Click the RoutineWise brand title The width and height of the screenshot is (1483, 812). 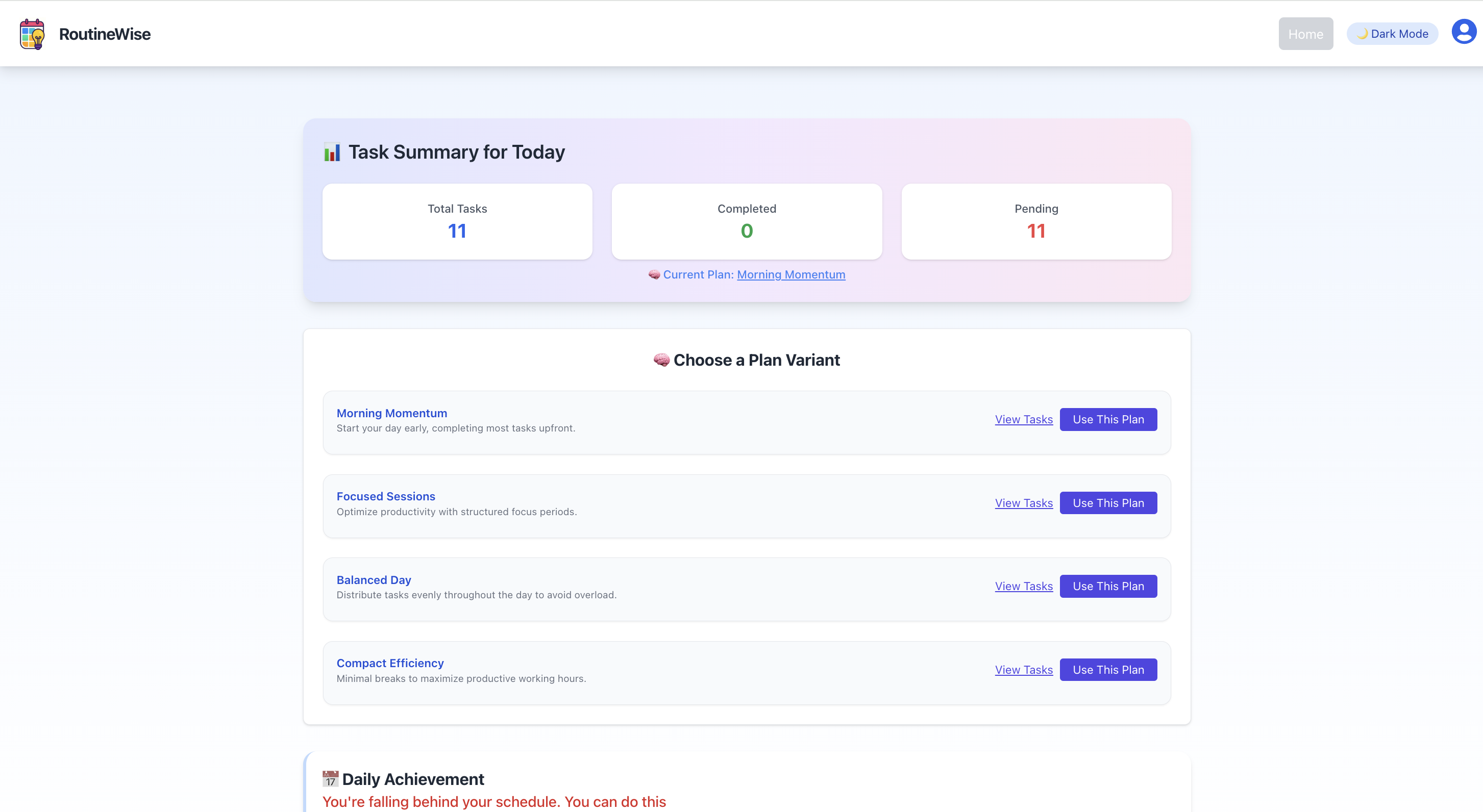click(104, 34)
